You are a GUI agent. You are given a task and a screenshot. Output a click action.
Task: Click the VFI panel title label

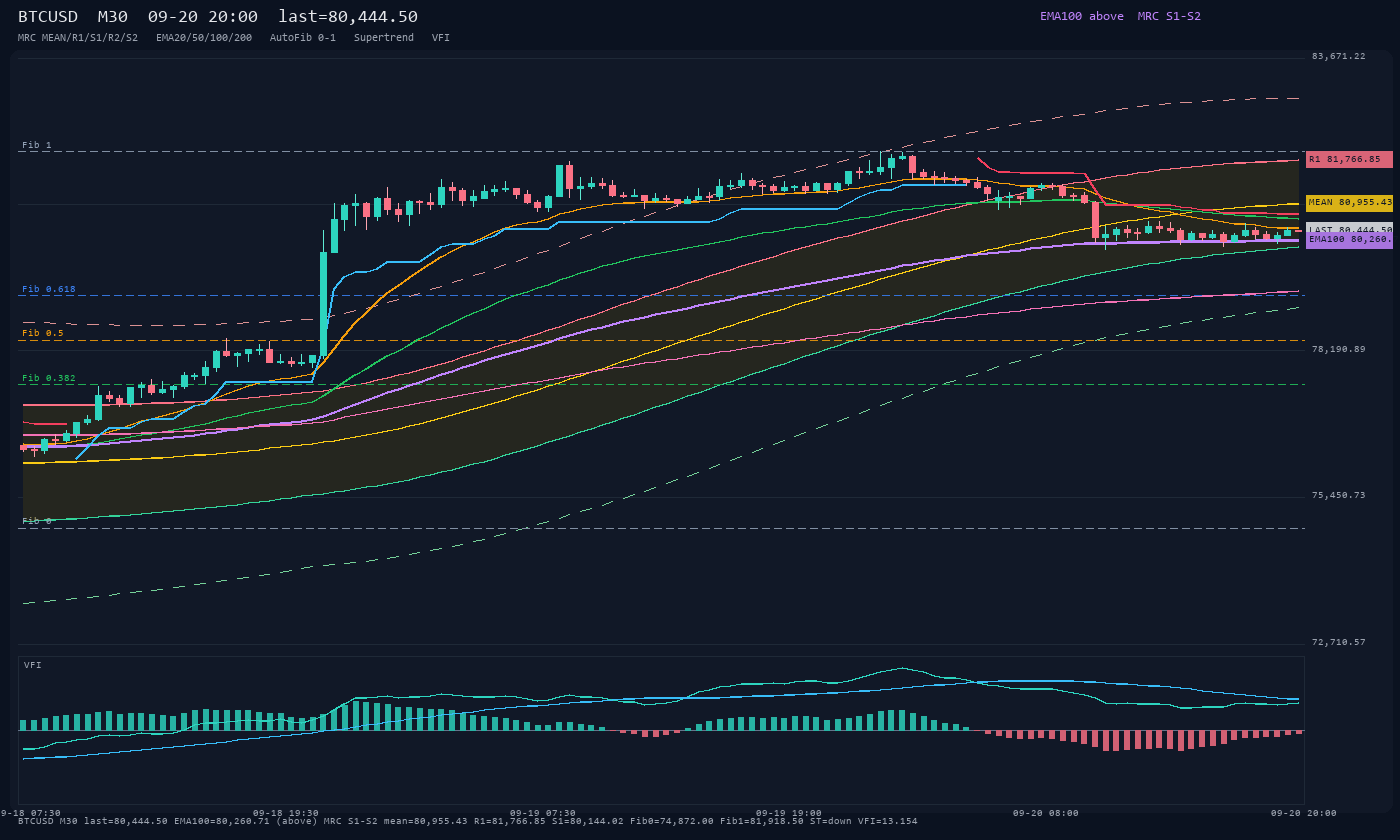tap(33, 665)
